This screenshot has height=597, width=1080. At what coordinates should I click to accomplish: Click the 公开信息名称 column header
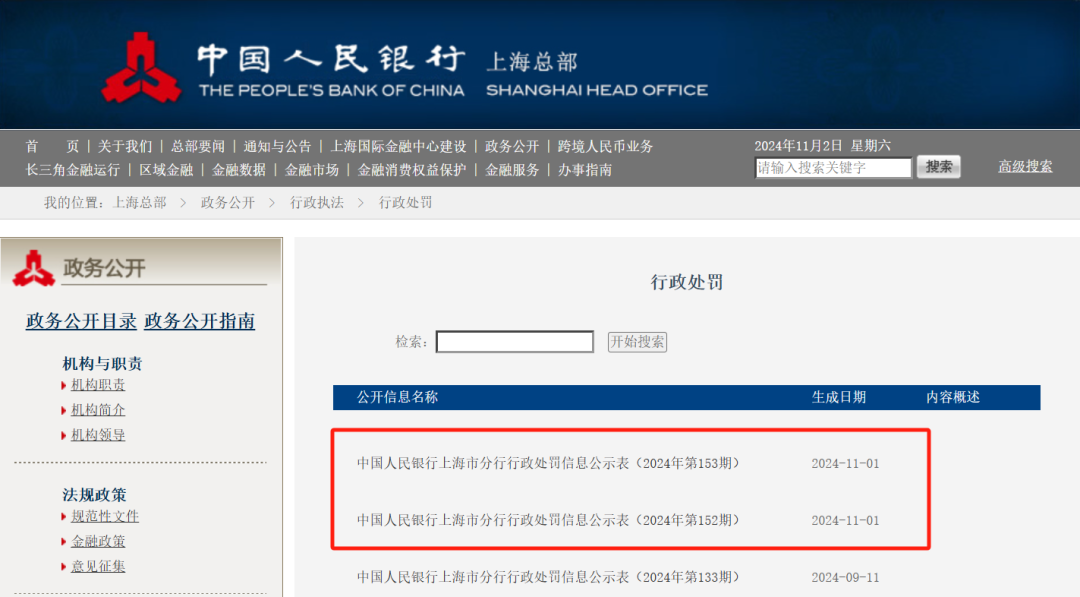point(397,397)
